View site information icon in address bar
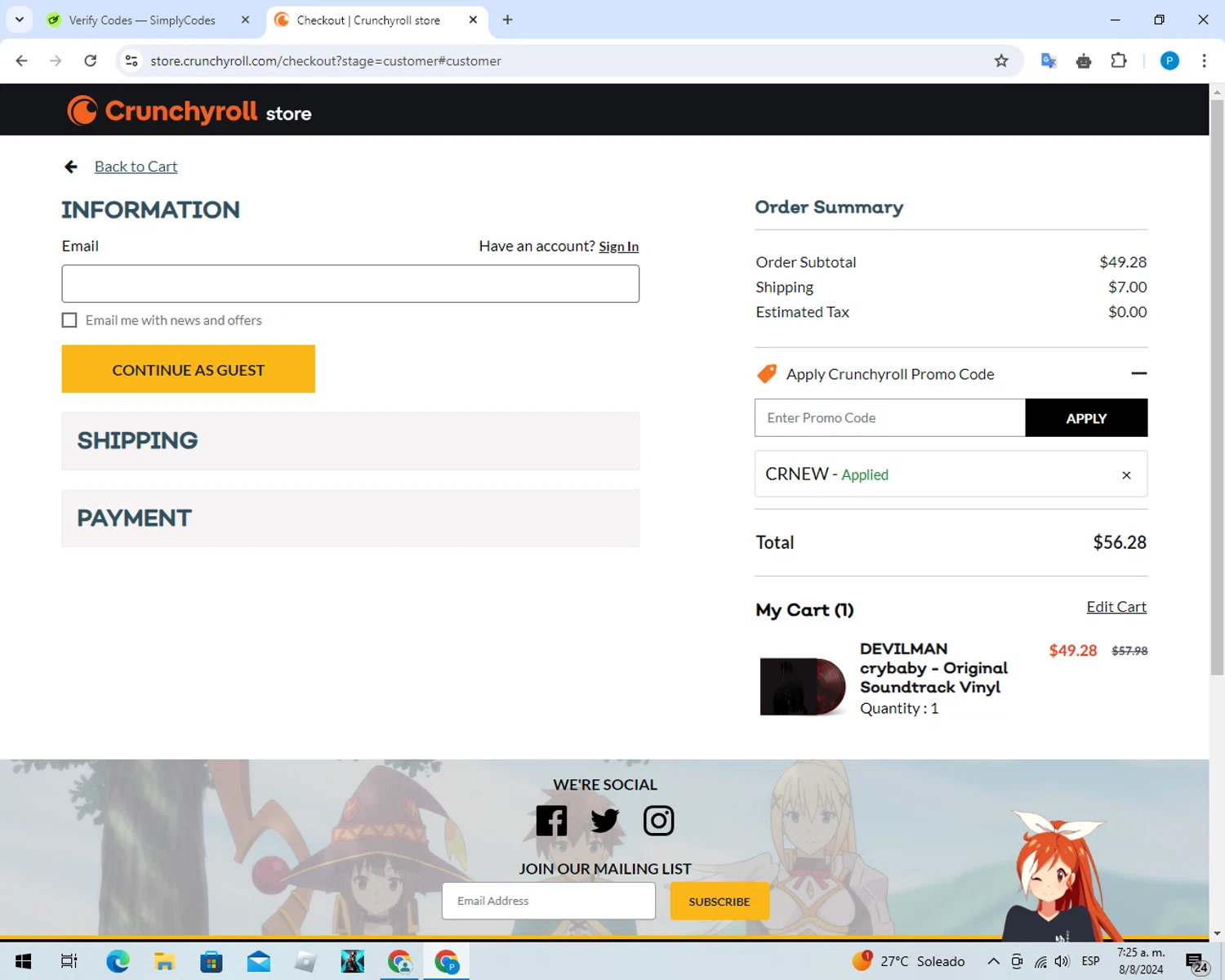This screenshot has height=980, width=1225. click(x=131, y=60)
